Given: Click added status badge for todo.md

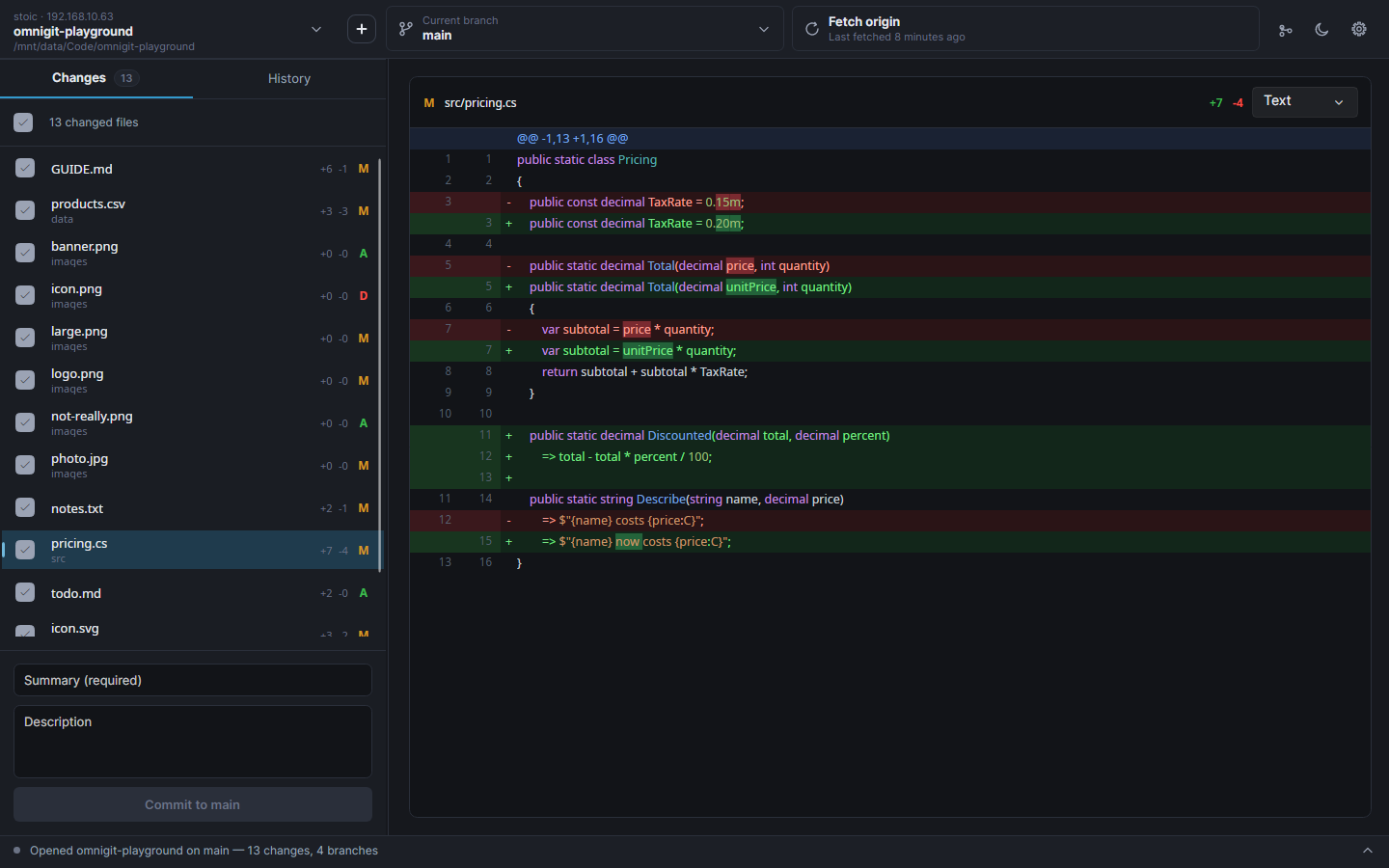Looking at the screenshot, I should tap(364, 593).
